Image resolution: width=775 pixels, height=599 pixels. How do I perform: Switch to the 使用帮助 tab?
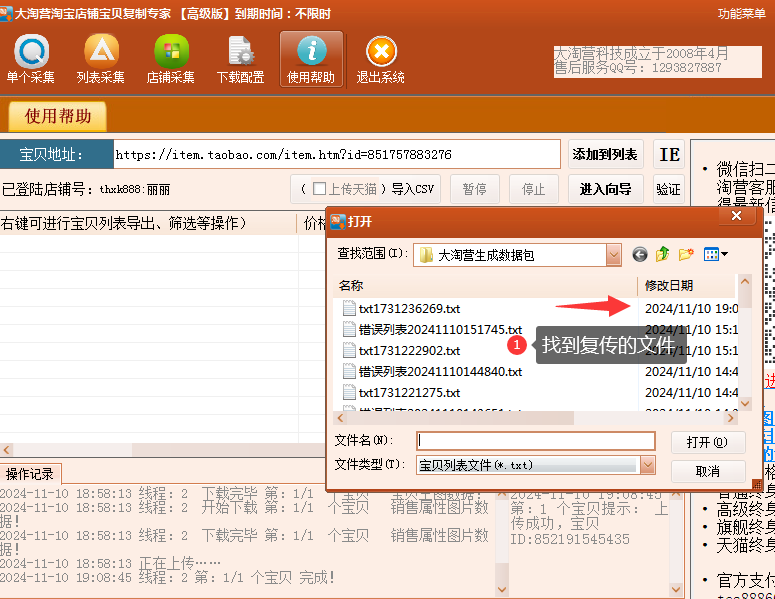58,116
